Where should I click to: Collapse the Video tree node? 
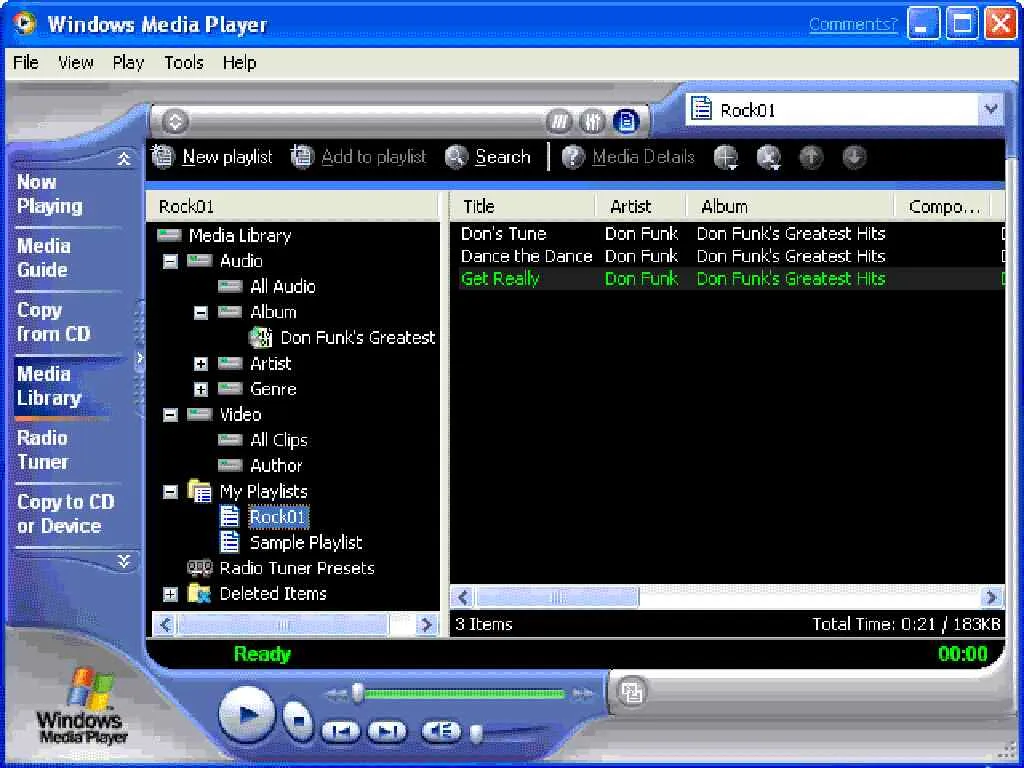(x=170, y=415)
